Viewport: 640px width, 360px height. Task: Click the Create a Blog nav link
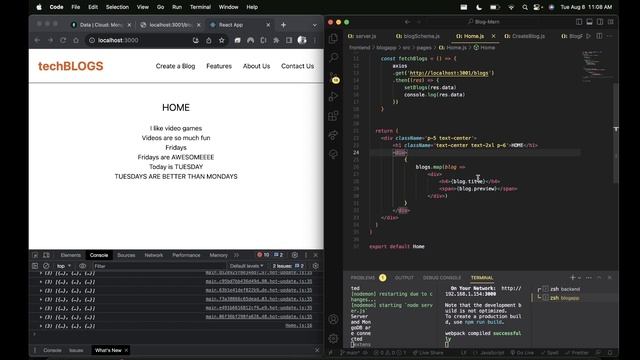[175, 66]
